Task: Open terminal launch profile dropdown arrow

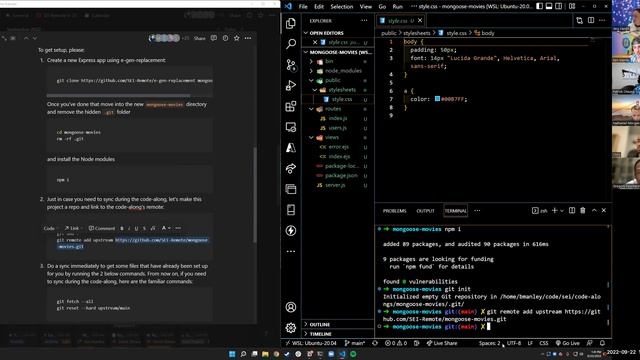Action: tap(562, 211)
